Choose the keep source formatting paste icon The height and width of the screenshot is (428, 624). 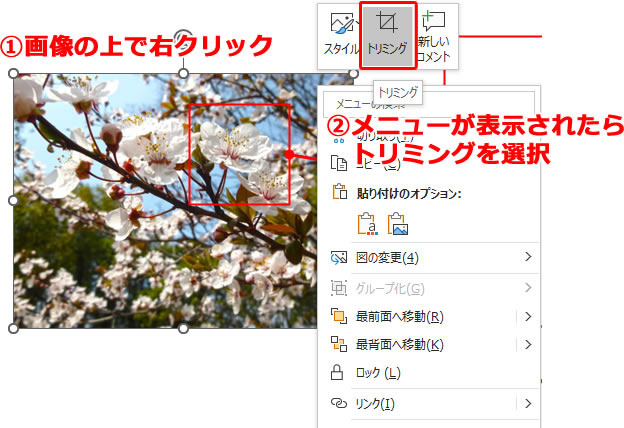pyautogui.click(x=367, y=224)
